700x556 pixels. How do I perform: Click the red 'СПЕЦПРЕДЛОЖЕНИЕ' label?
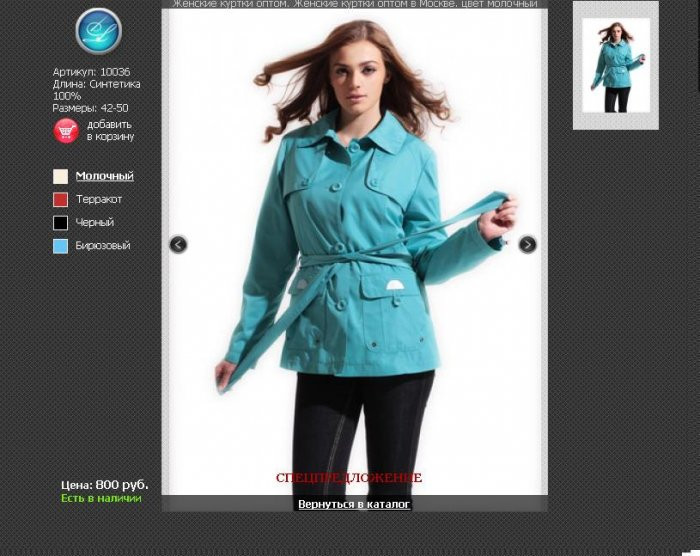pos(349,478)
